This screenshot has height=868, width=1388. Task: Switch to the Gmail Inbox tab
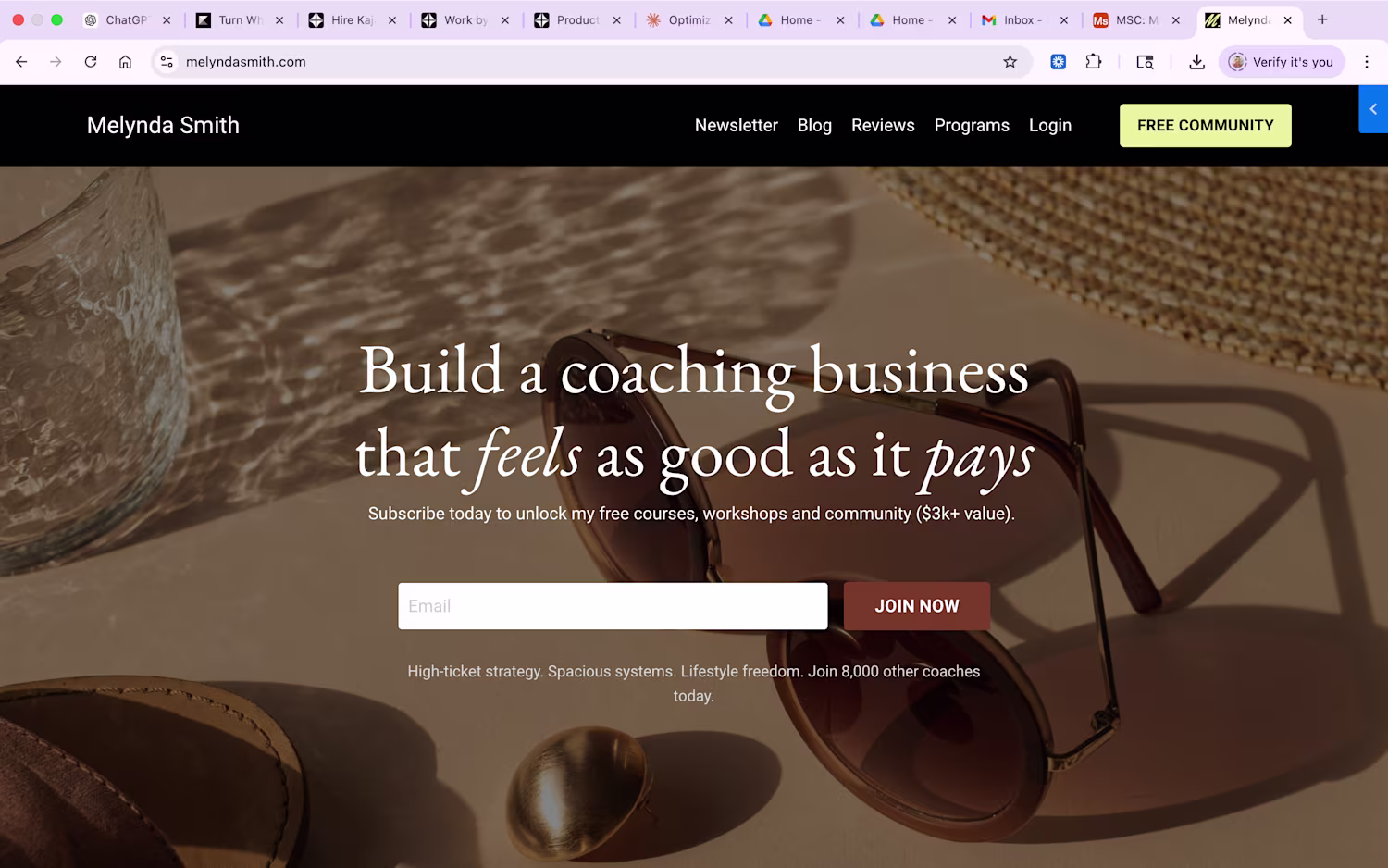click(1018, 19)
